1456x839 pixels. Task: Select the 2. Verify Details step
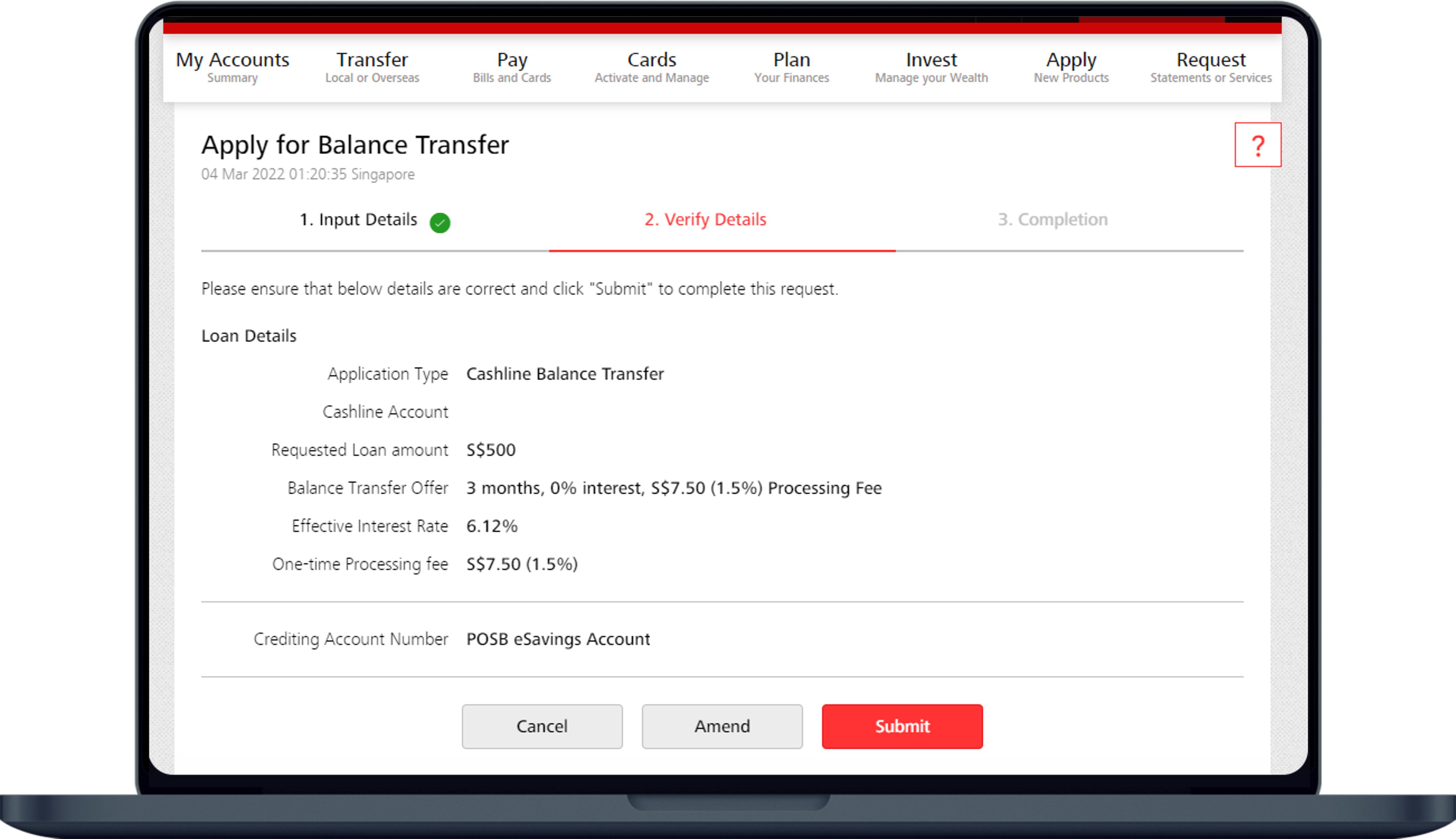pos(705,220)
